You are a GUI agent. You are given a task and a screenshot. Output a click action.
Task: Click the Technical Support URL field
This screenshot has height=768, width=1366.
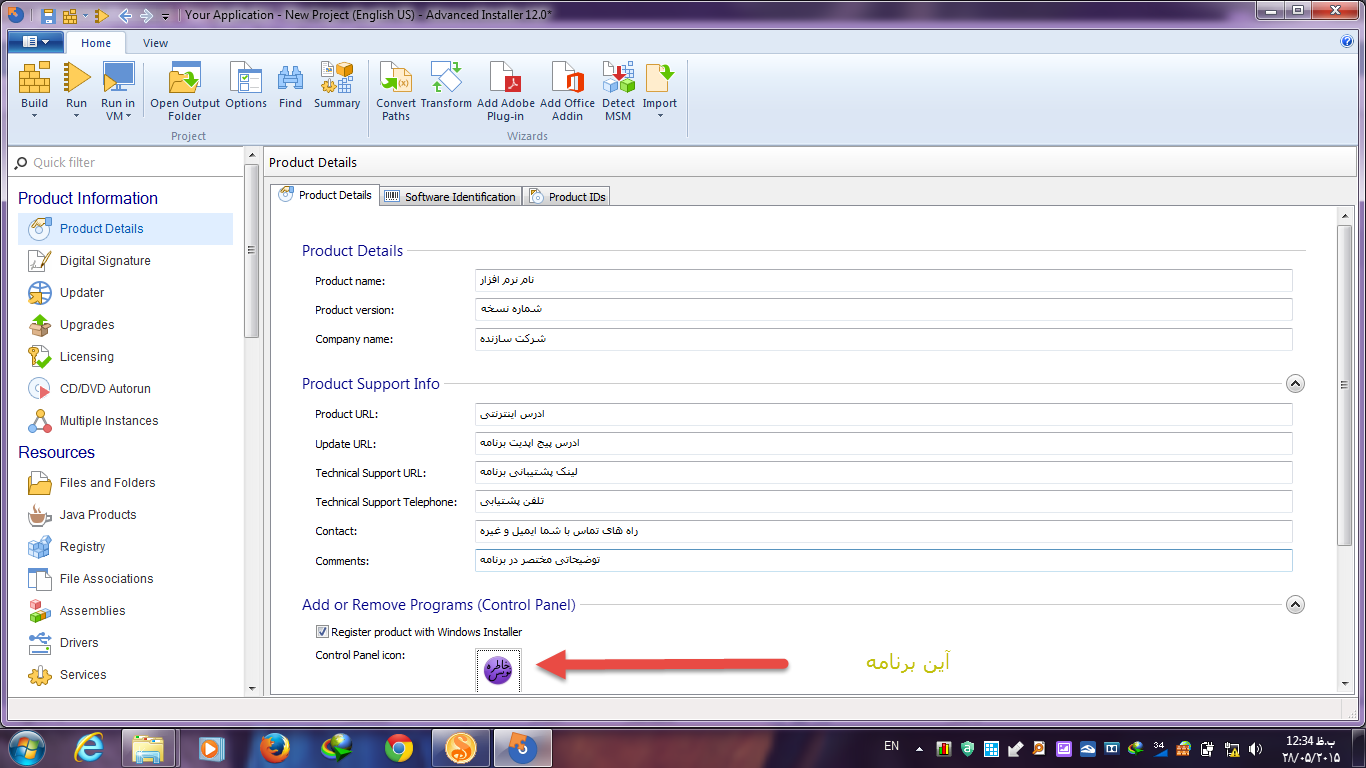tap(884, 472)
